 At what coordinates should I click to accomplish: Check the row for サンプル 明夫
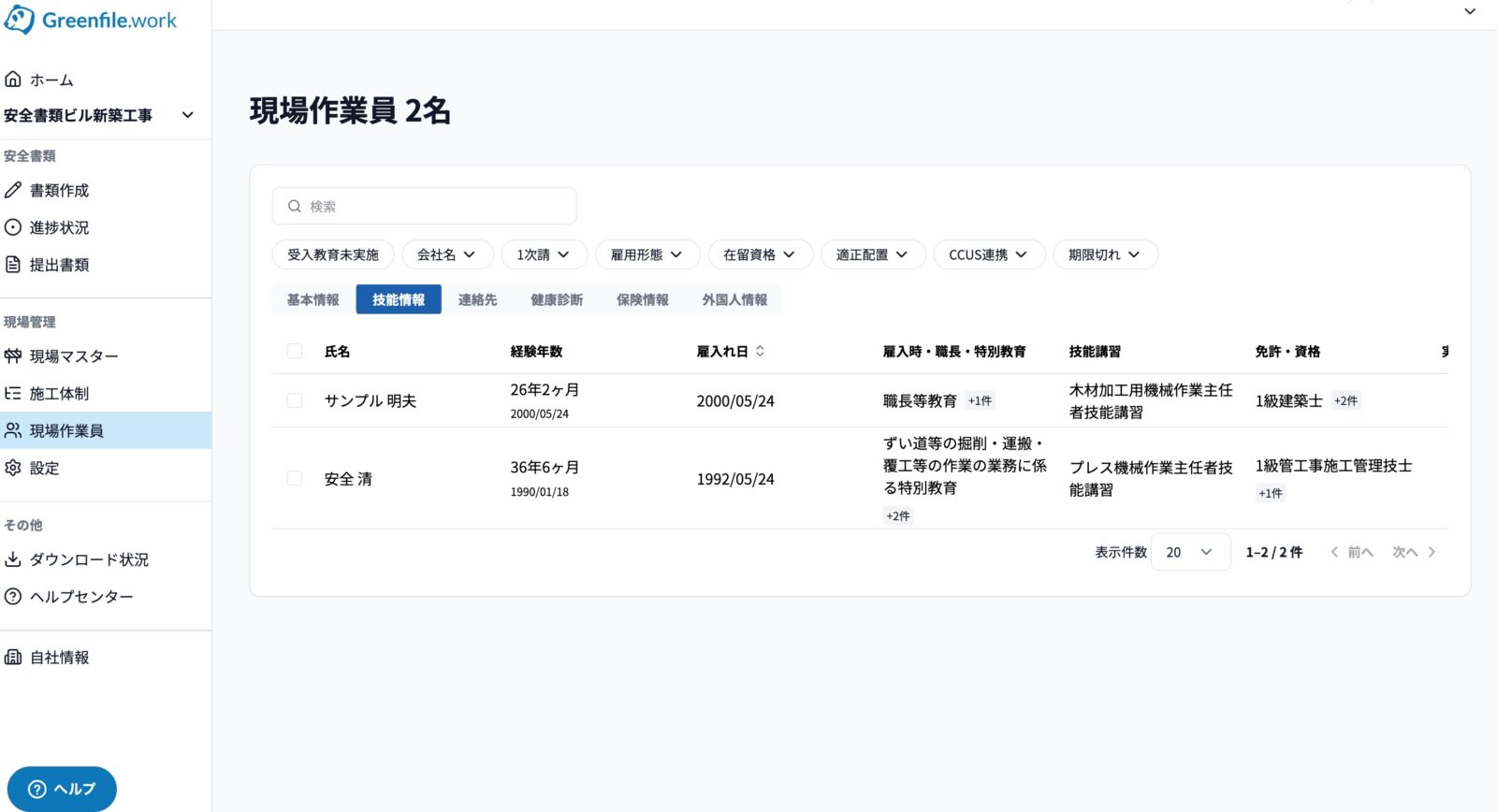[x=295, y=400]
